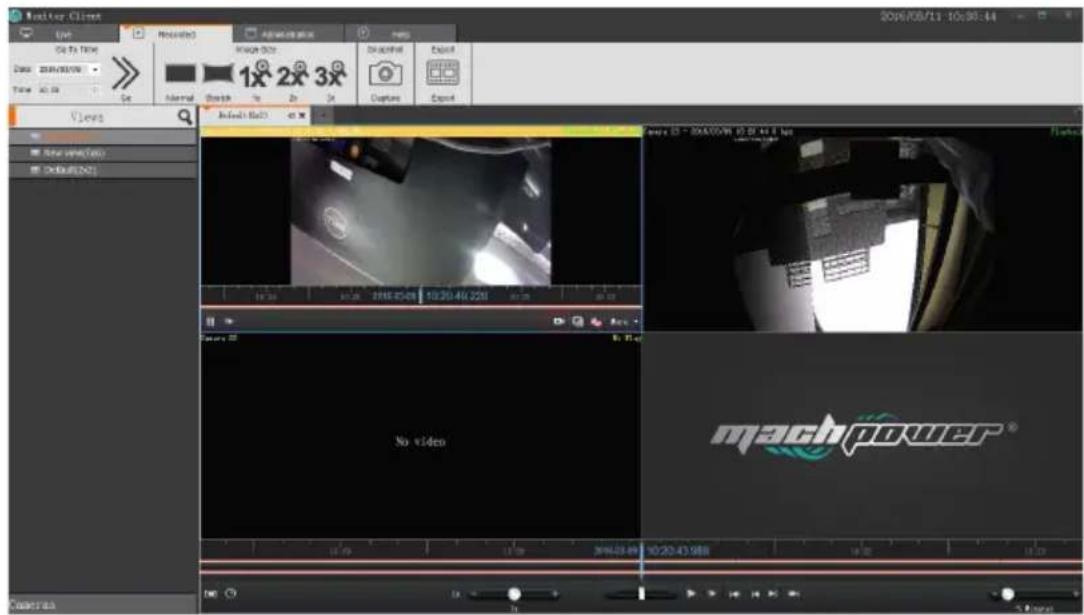The width and height of the screenshot is (1084, 615).
Task: Select the Default view tab above the video grid
Action: click(x=243, y=115)
